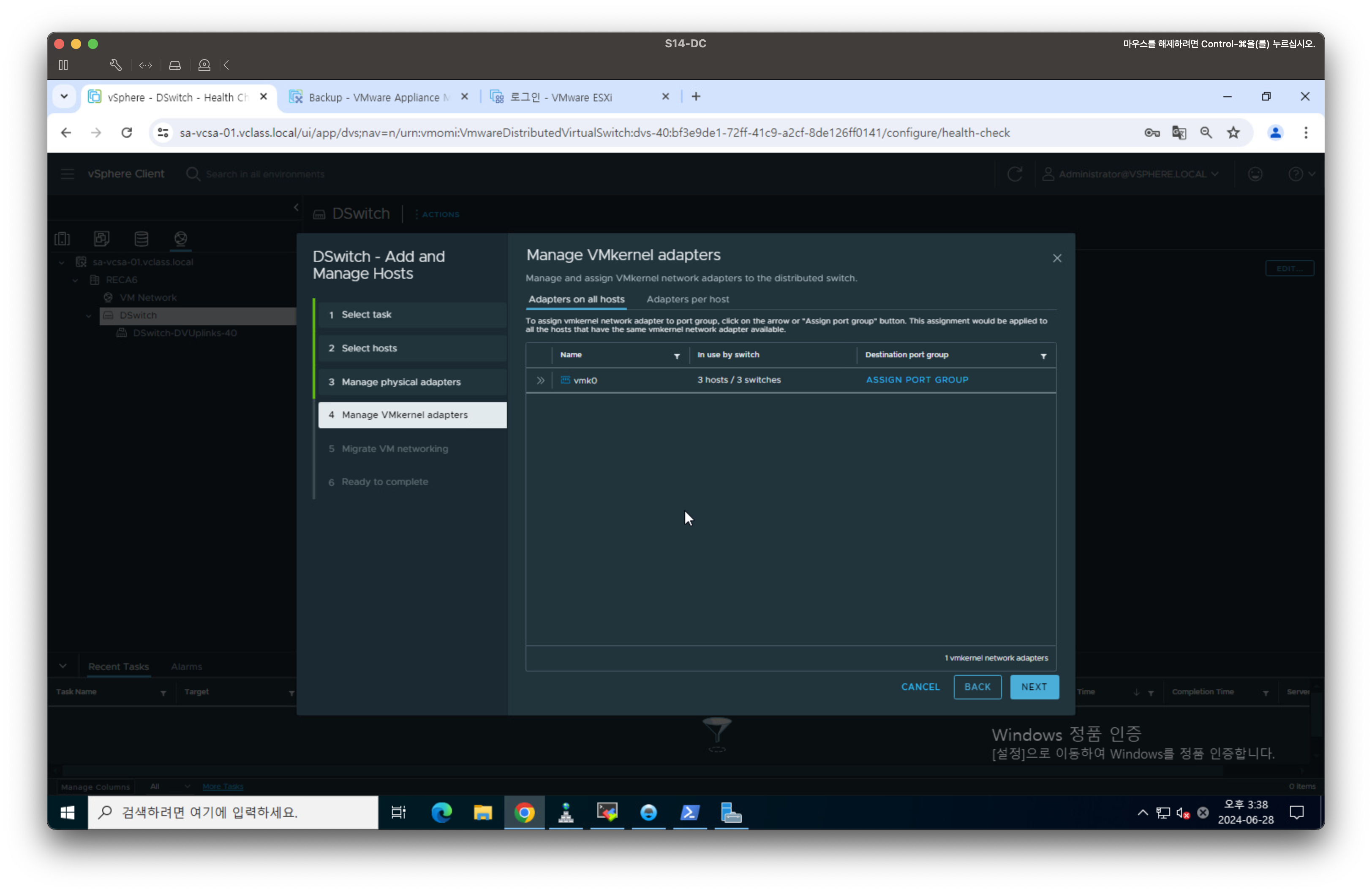Click the Windows taskbar search box
This screenshot has height=892, width=1372.
coord(233,813)
